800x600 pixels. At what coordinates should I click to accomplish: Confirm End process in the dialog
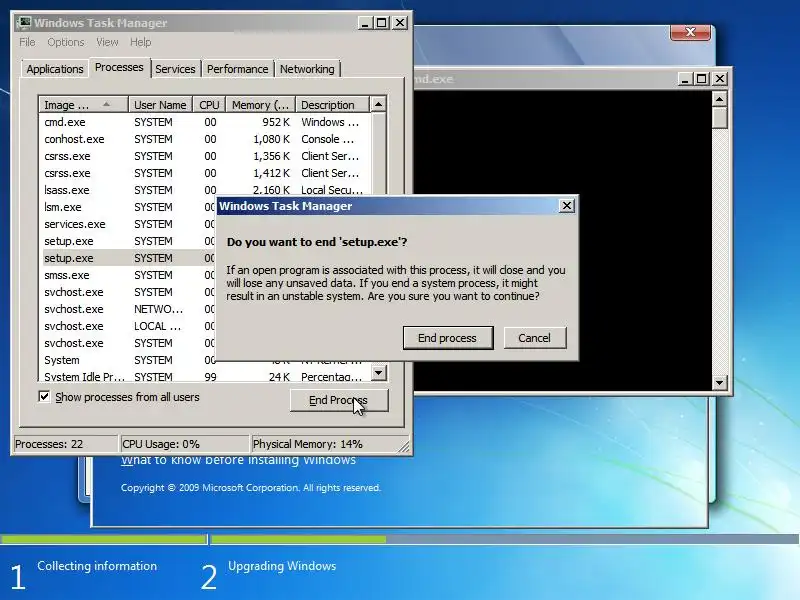click(x=447, y=338)
